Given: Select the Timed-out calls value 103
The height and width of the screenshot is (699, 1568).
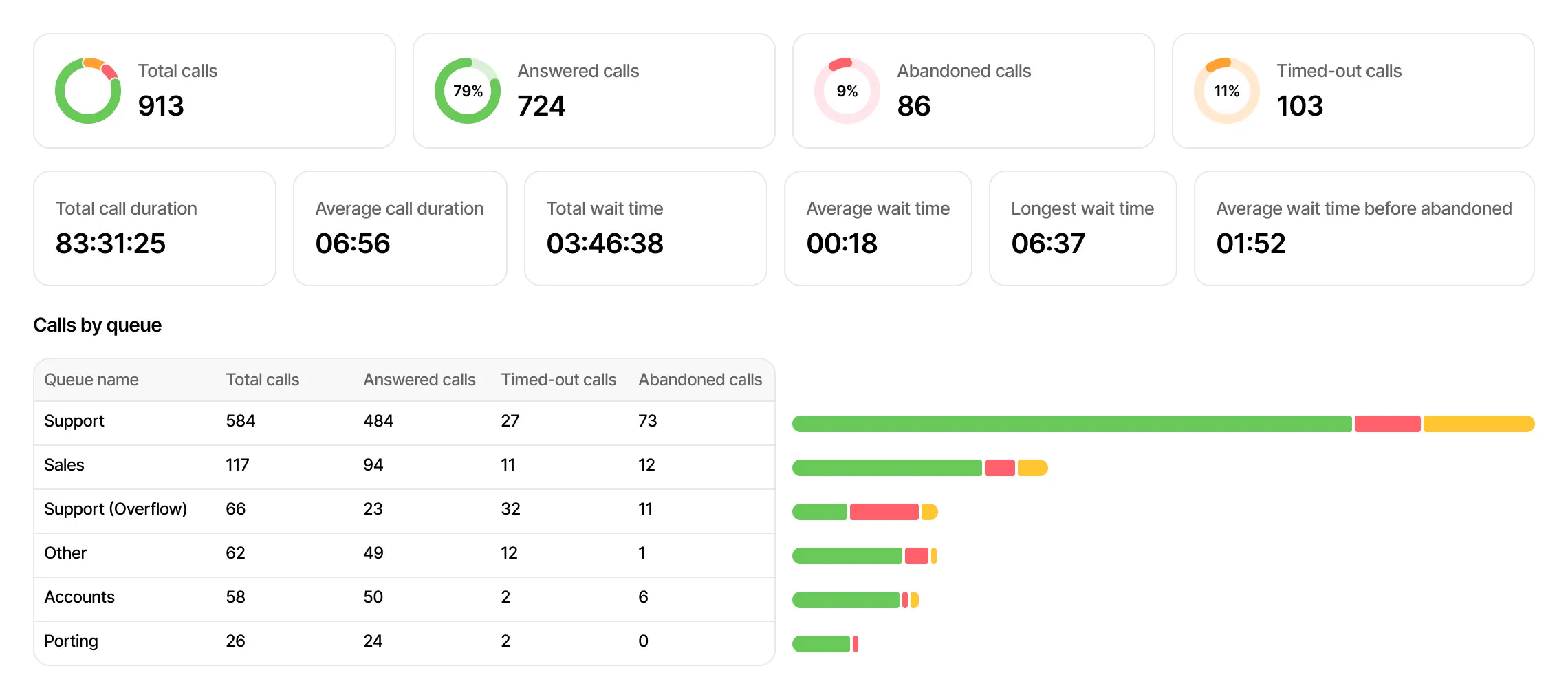Looking at the screenshot, I should (1300, 106).
